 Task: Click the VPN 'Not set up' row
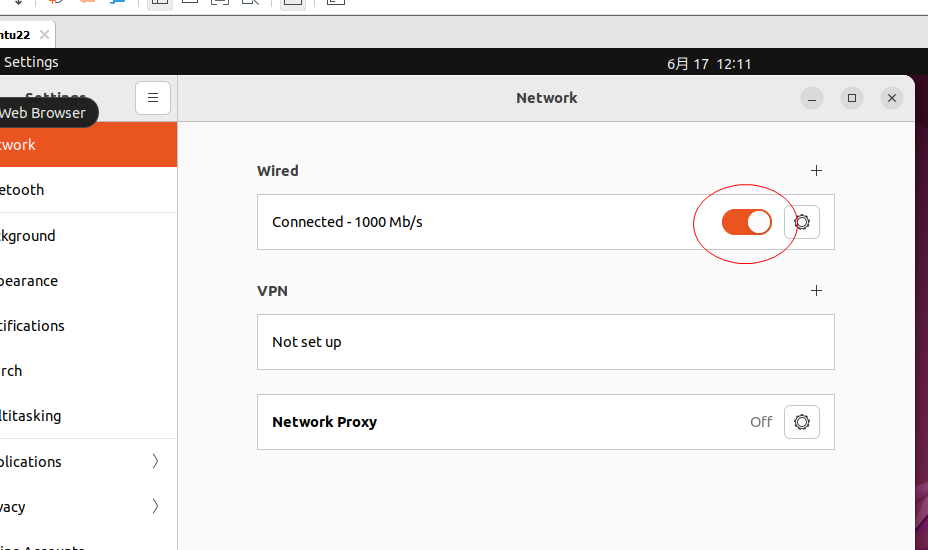coord(546,342)
